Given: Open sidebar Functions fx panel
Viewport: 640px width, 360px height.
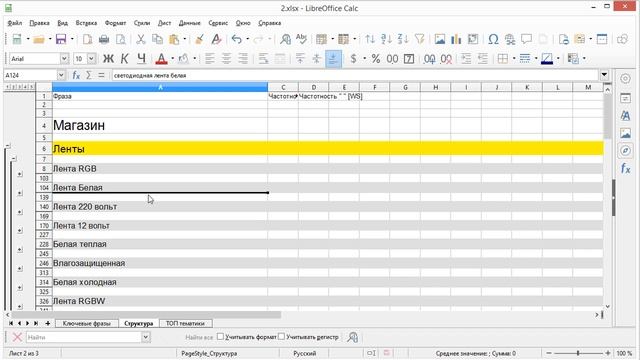Looking at the screenshot, I should tap(625, 168).
